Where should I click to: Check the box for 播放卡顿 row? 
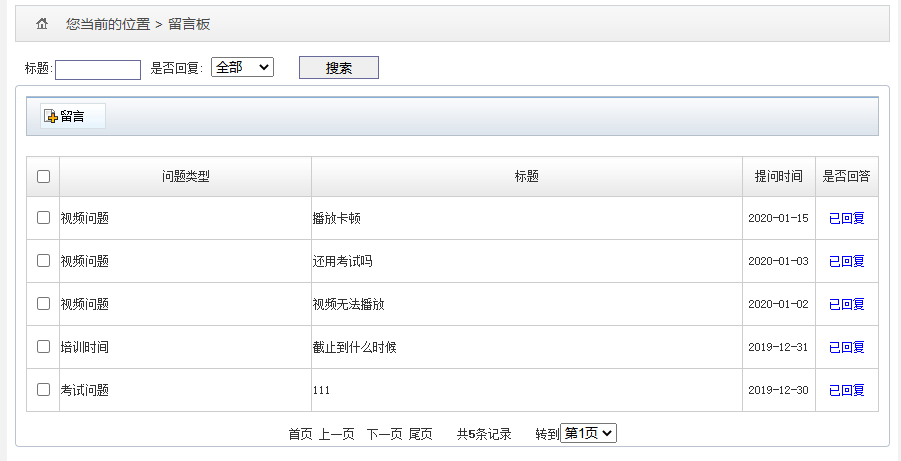click(x=43, y=218)
